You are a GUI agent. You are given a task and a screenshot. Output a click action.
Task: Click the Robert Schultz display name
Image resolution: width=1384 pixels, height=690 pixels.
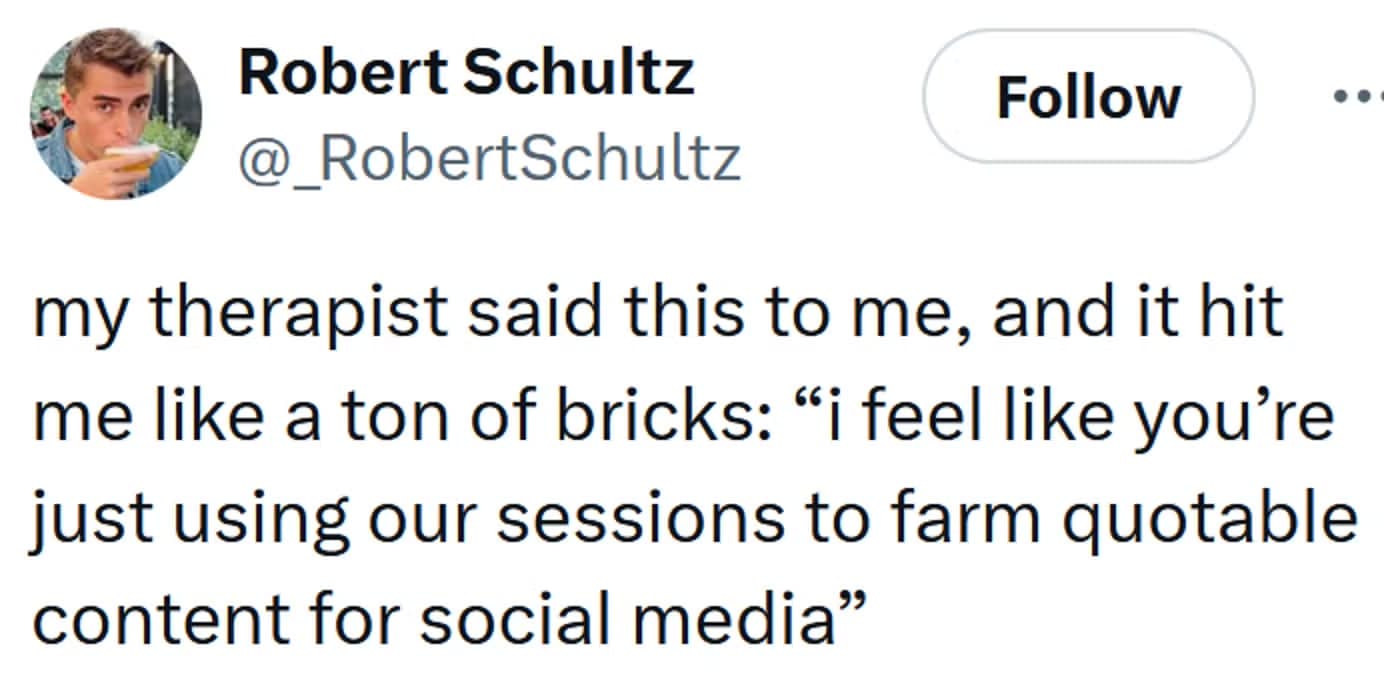click(467, 70)
